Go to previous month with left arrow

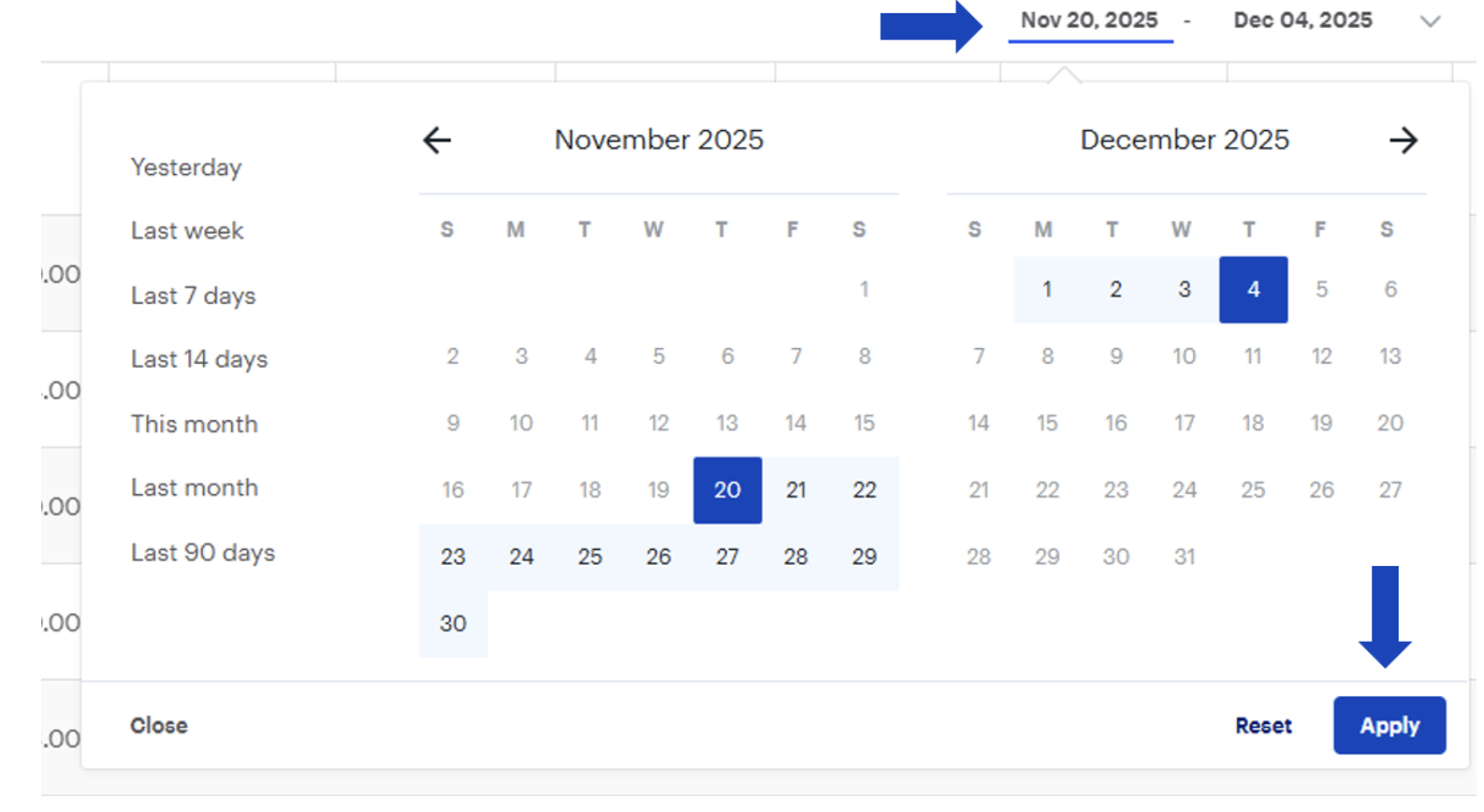pos(437,140)
